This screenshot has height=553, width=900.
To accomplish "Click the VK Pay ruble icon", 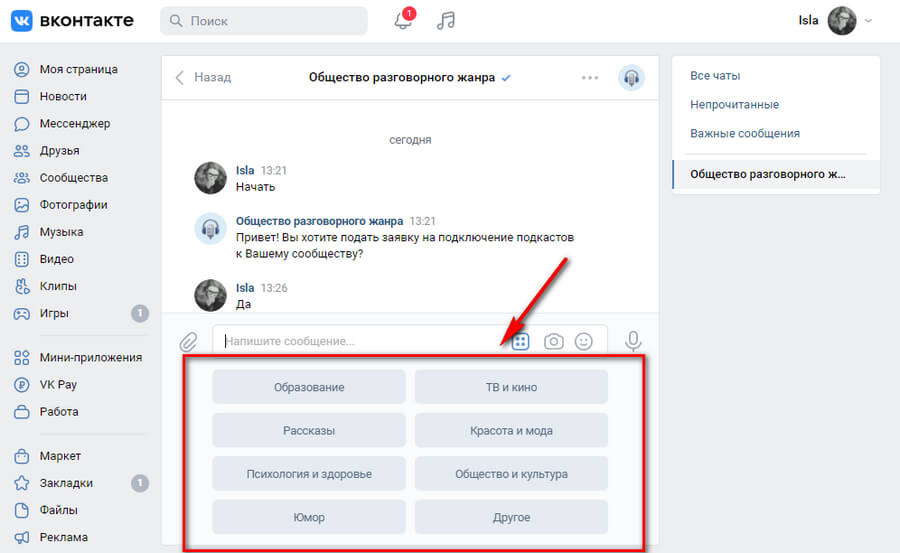I will (21, 385).
